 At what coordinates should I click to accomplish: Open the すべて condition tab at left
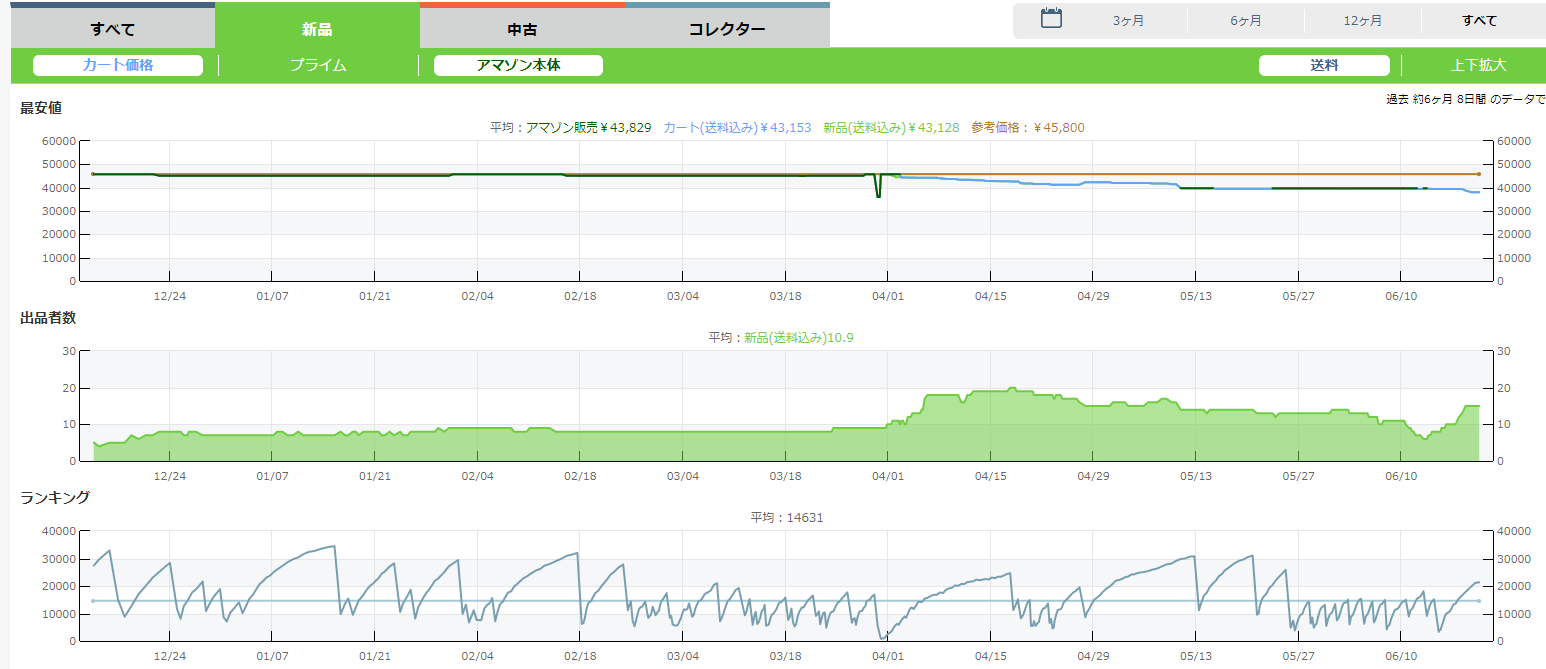[113, 28]
